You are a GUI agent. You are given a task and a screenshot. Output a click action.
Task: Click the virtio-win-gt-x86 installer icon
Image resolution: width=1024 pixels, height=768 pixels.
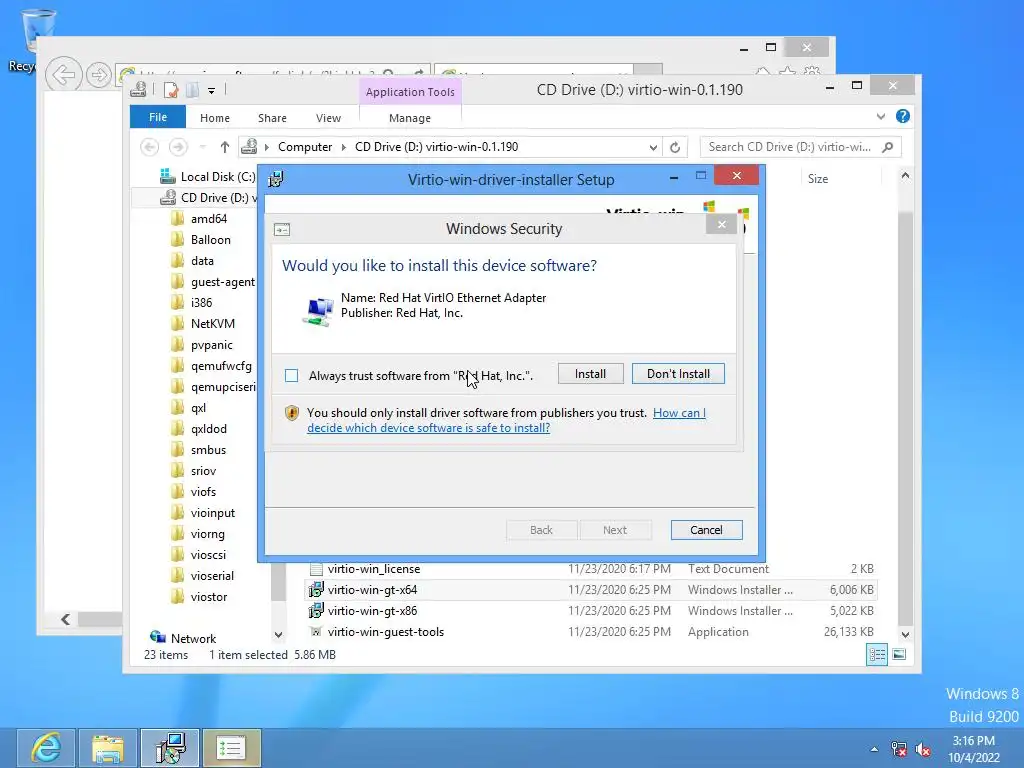(316, 611)
